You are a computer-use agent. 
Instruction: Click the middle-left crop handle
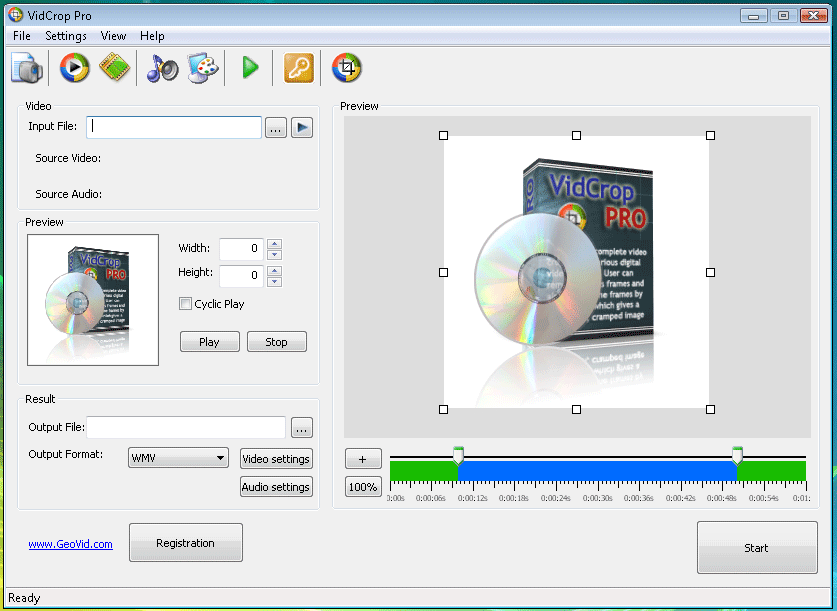pyautogui.click(x=443, y=273)
